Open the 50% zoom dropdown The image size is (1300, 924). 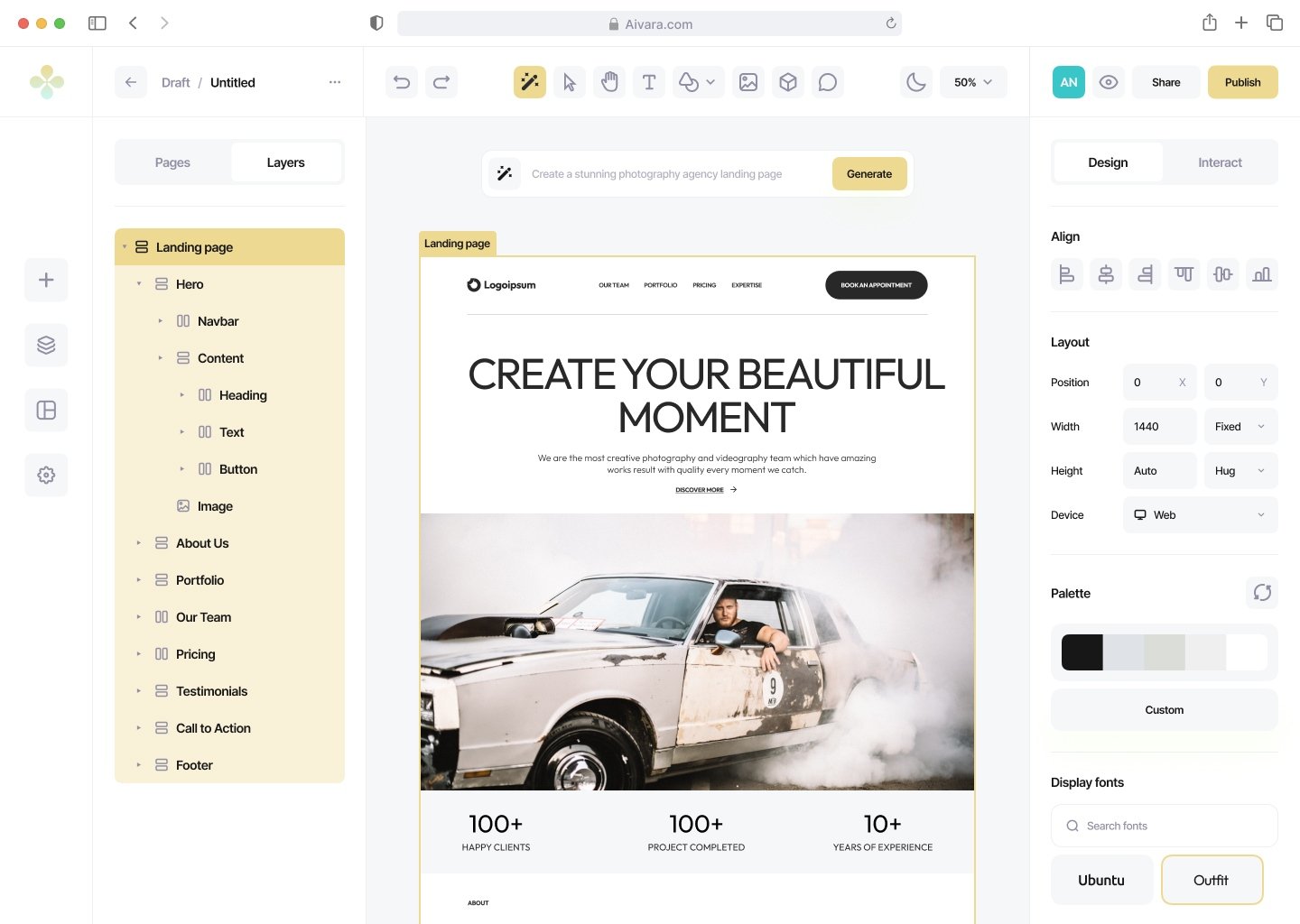pos(973,82)
